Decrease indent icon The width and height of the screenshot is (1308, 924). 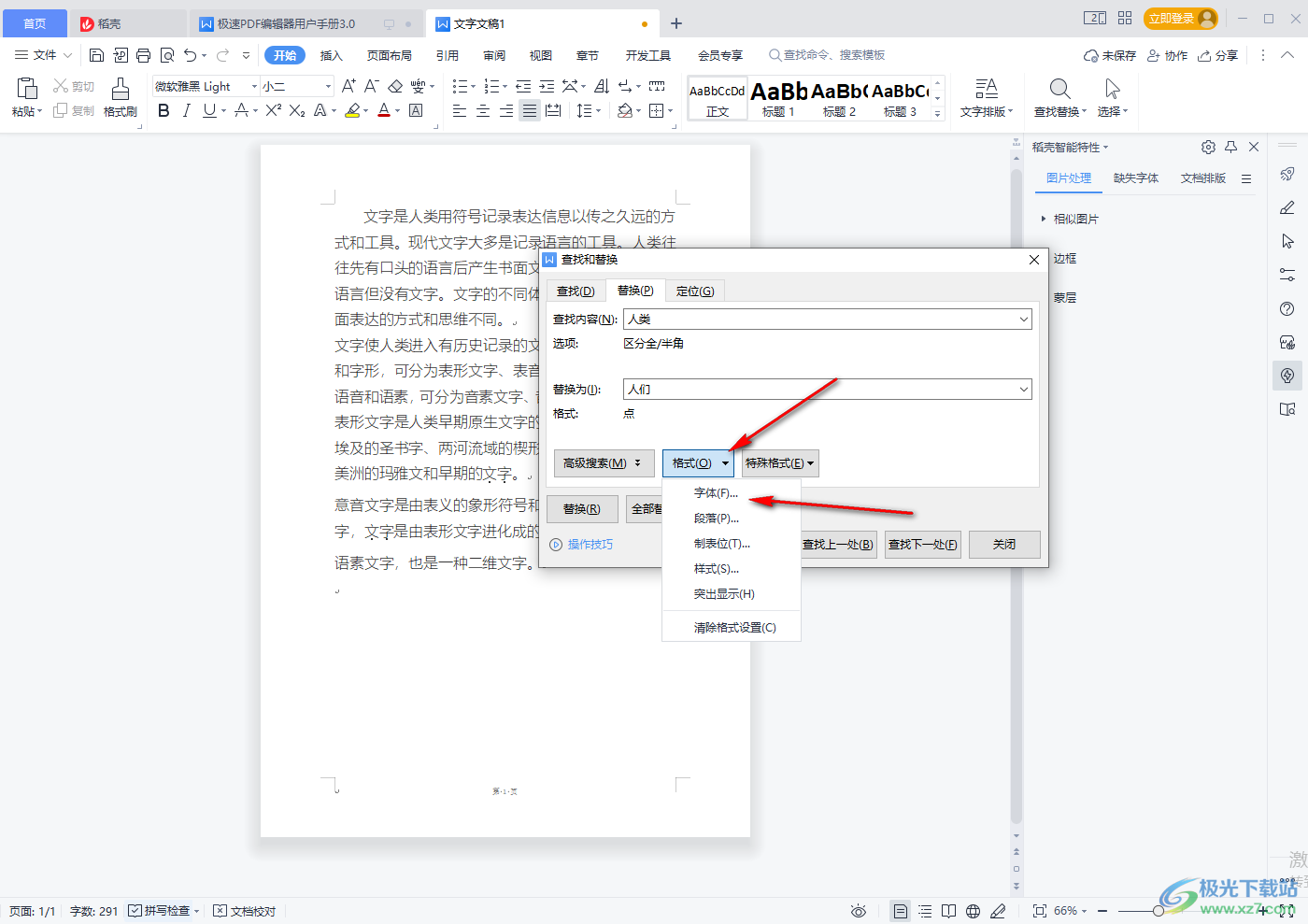523,86
